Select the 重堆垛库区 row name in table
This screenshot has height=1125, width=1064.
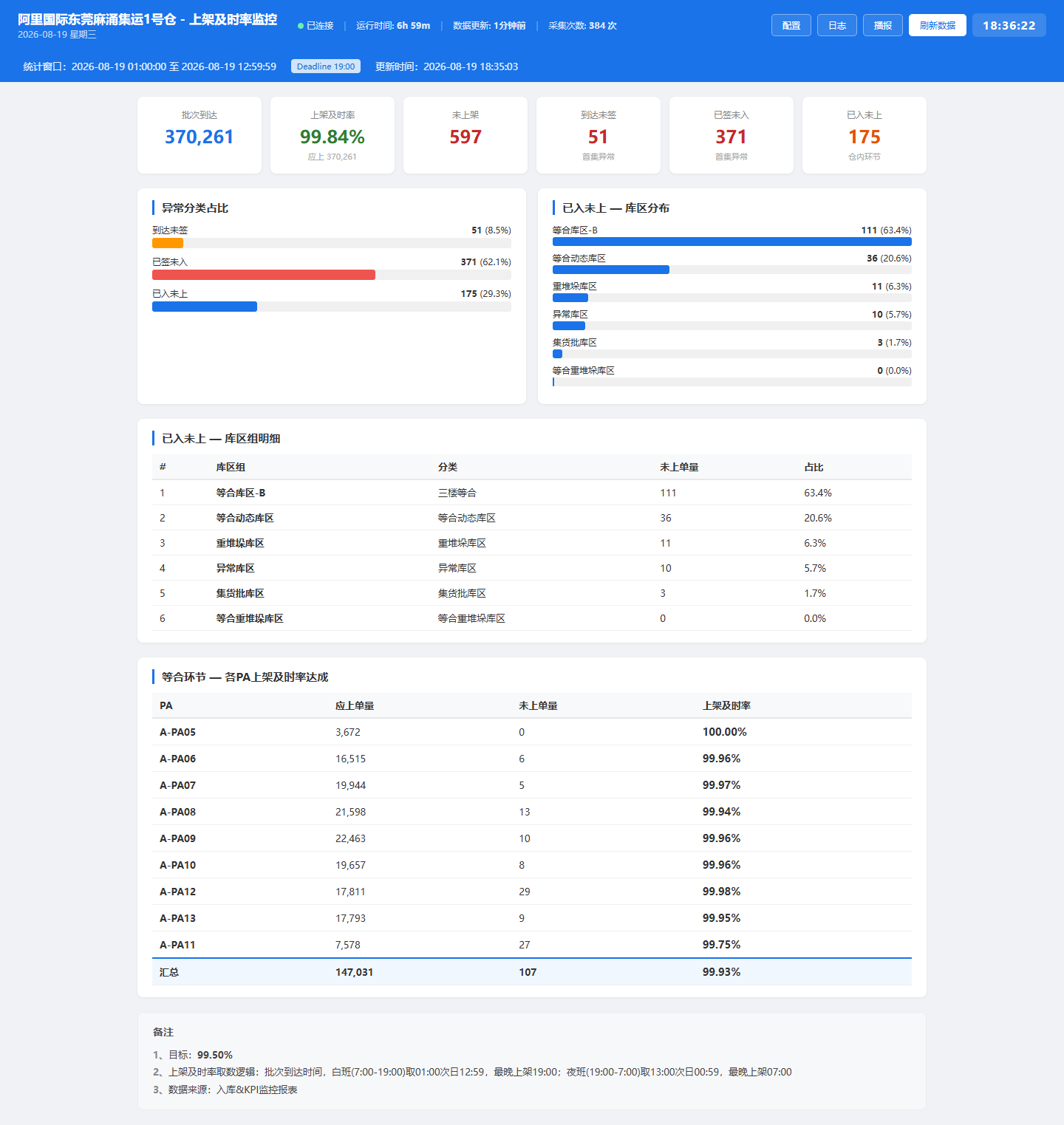240,543
